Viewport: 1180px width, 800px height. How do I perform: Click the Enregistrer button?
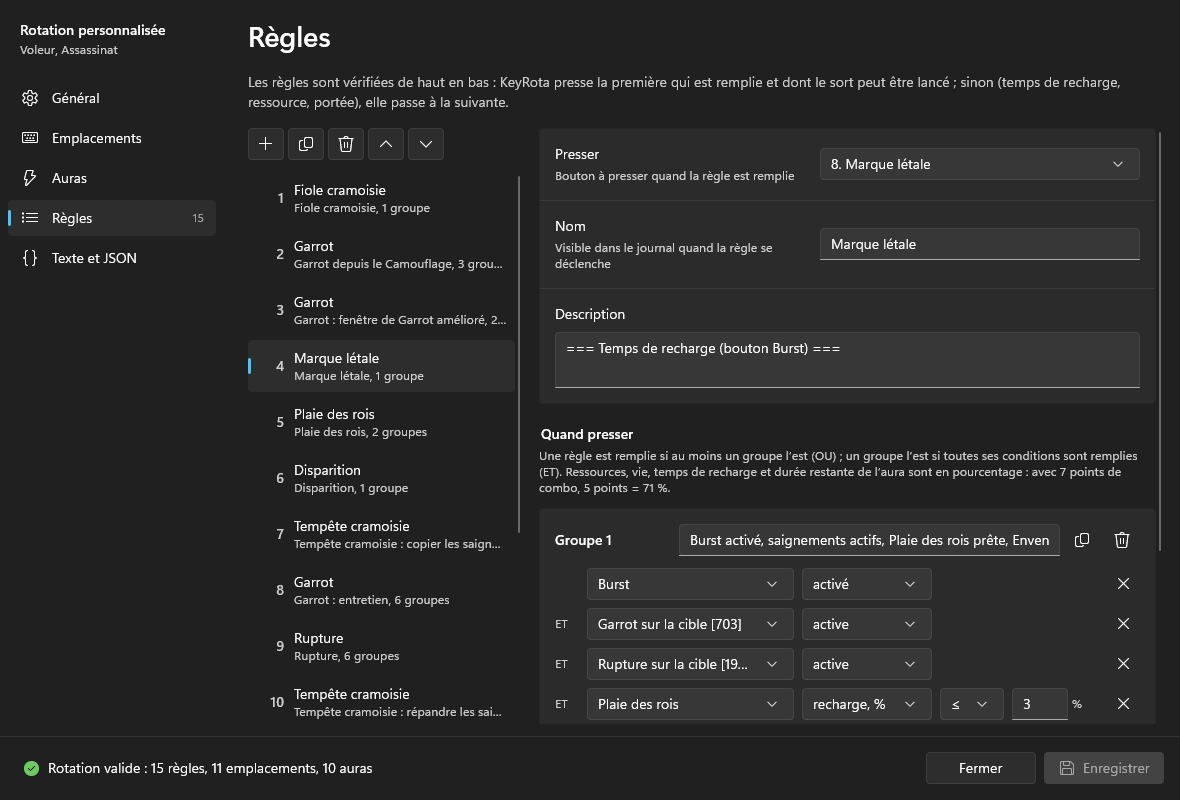click(1104, 768)
